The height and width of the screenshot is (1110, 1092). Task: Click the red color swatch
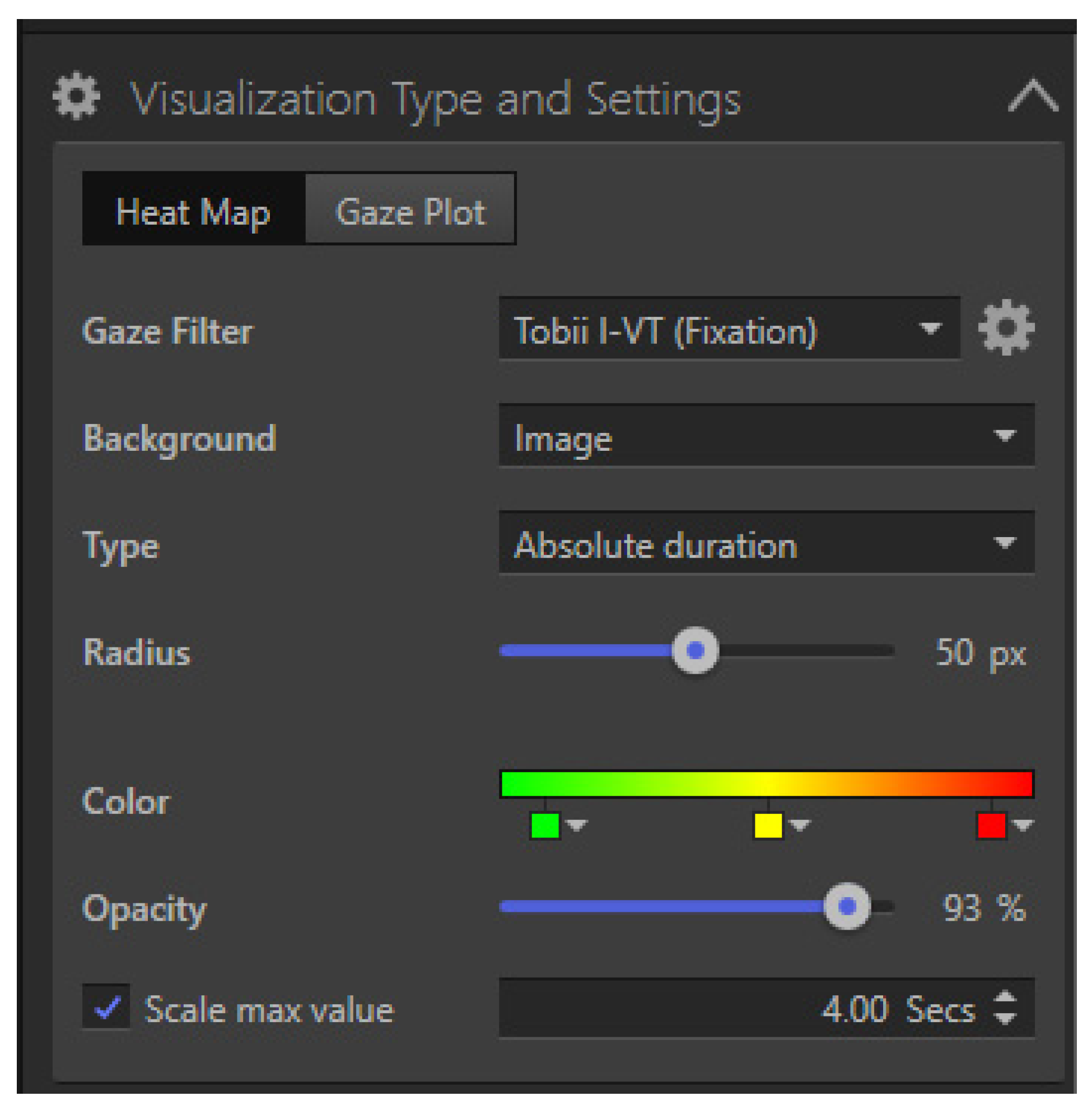(x=991, y=825)
